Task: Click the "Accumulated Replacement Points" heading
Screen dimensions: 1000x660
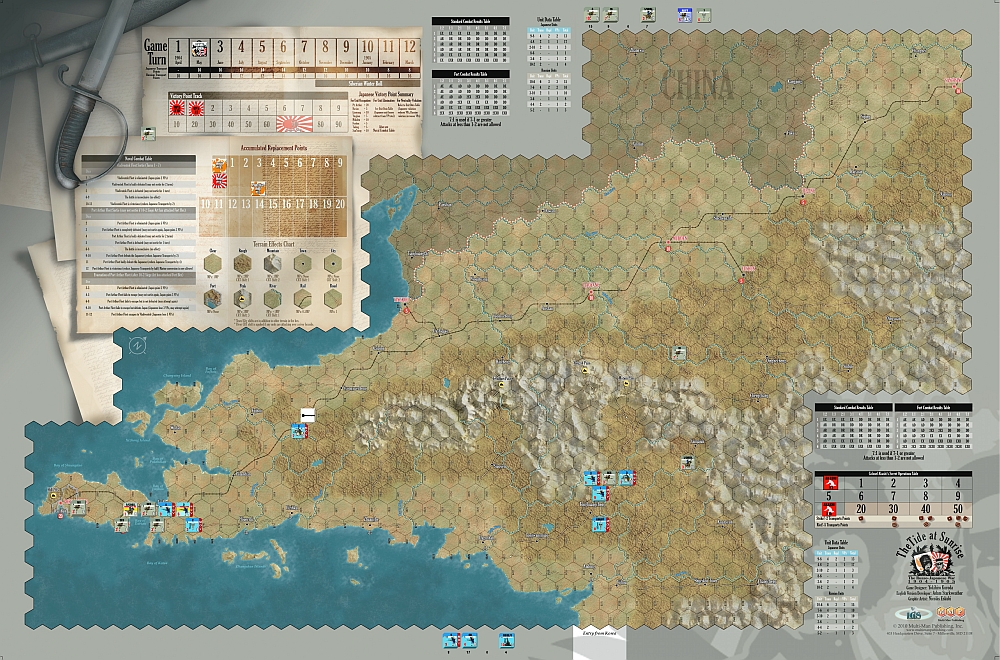Action: (x=273, y=148)
